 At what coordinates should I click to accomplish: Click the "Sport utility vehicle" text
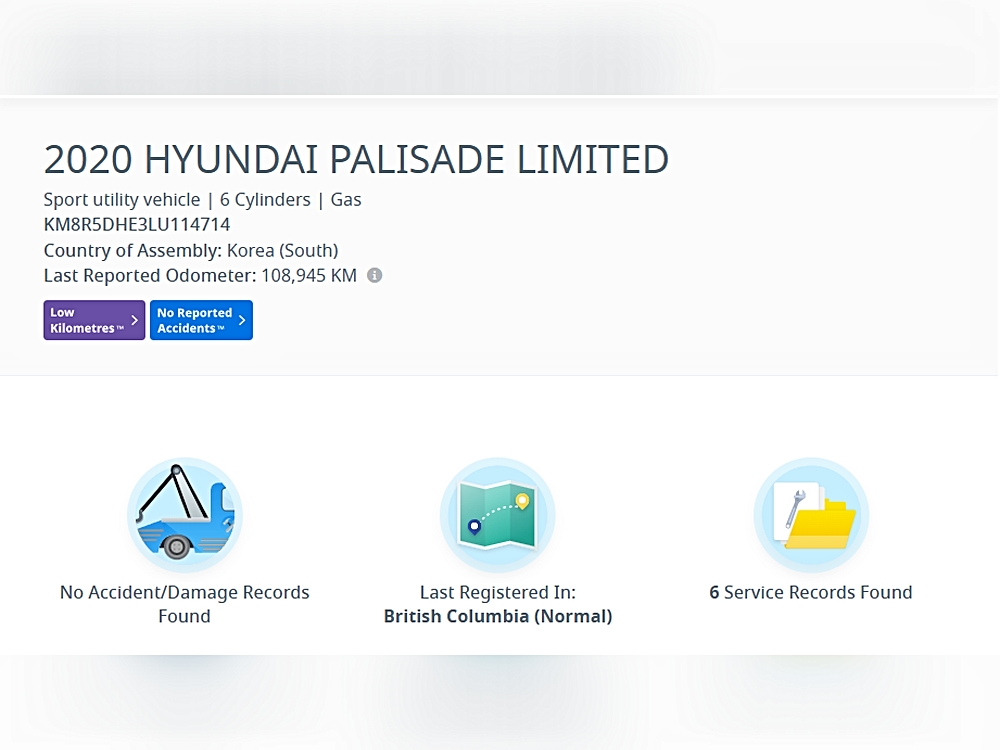[122, 199]
